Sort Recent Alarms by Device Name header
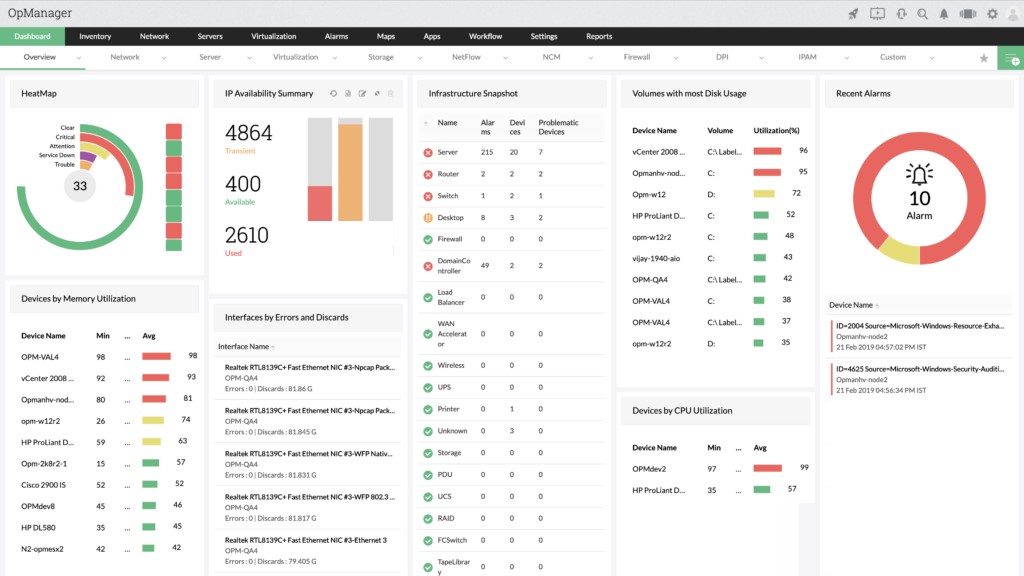This screenshot has height=576, width=1024. click(850, 305)
